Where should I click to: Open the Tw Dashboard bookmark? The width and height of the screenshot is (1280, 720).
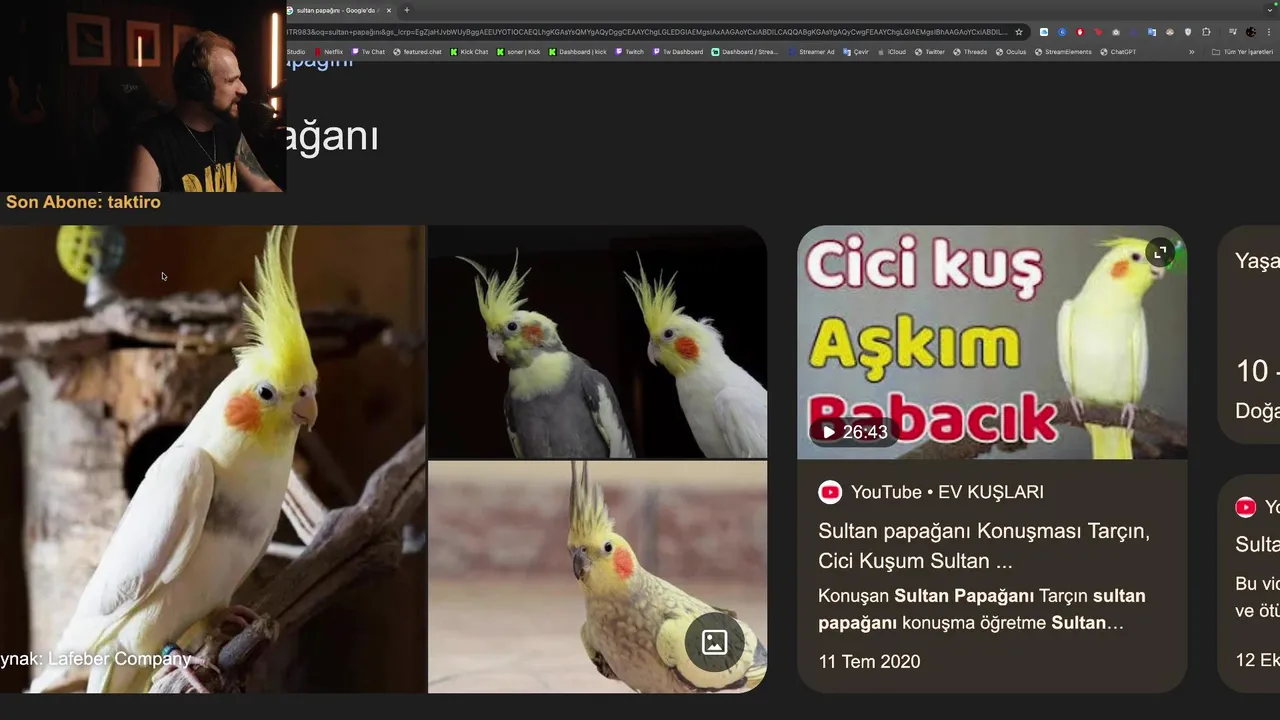click(x=677, y=52)
